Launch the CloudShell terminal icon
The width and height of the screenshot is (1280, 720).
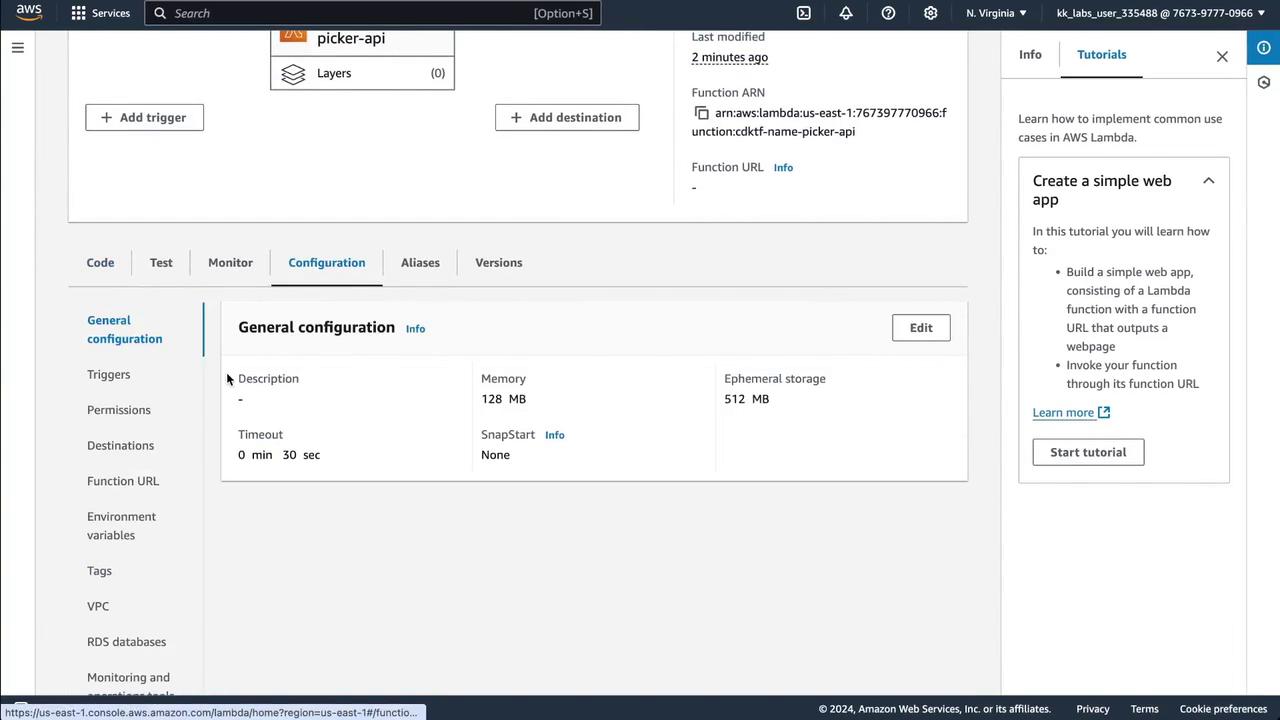[804, 13]
